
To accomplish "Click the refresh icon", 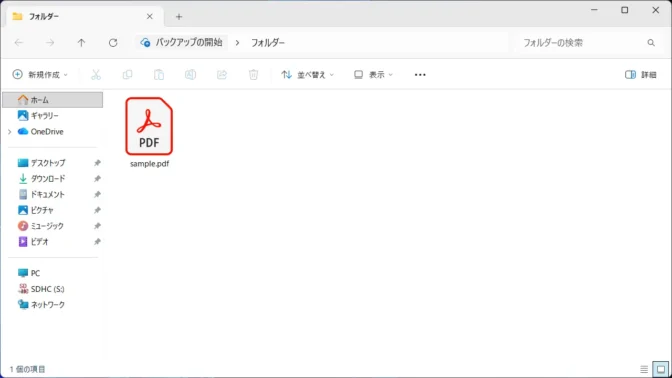I will pos(113,42).
